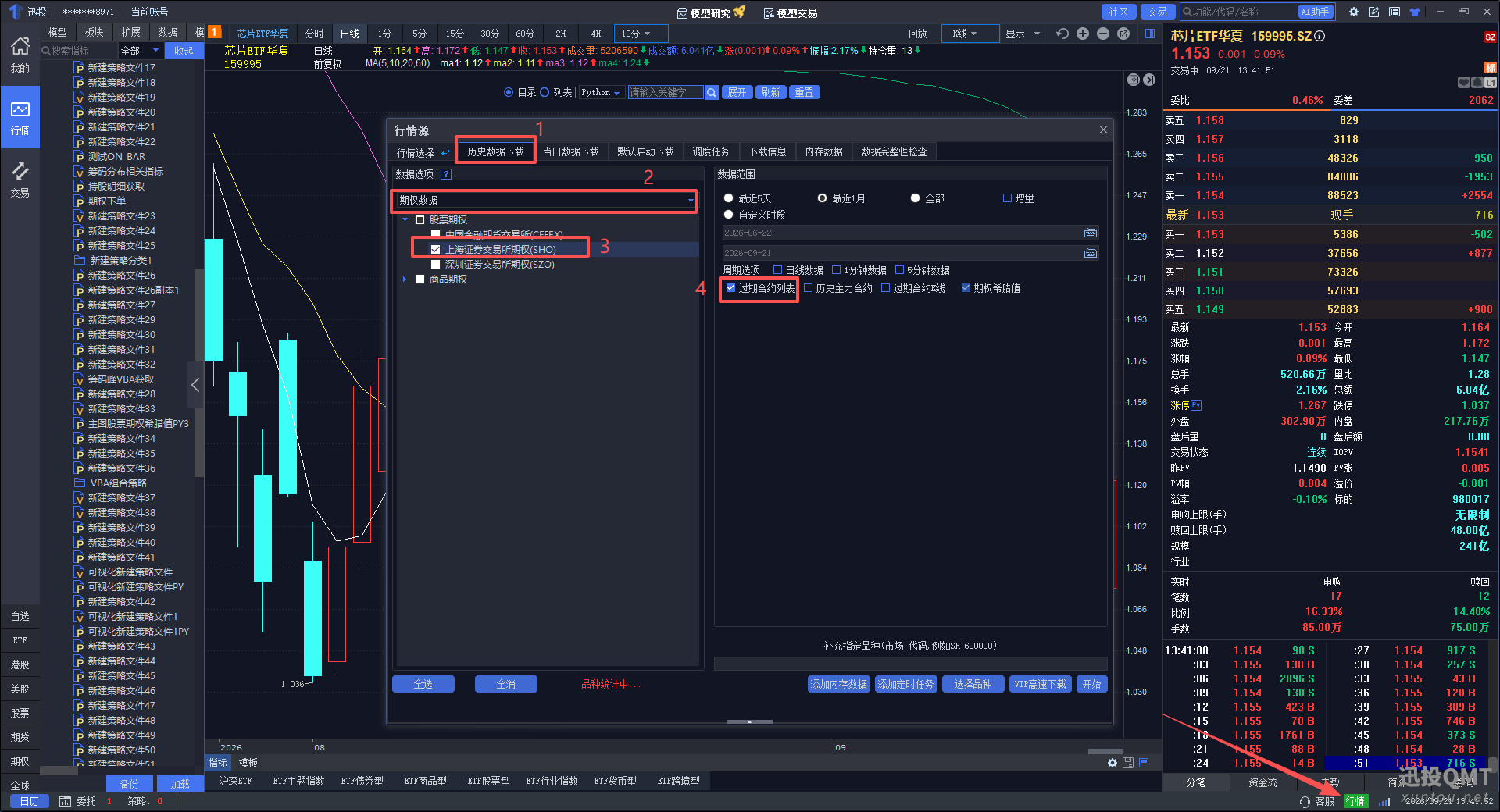Viewport: 1500px width, 812px height.
Task: Open the end date calendar picker icon
Action: [x=1091, y=254]
